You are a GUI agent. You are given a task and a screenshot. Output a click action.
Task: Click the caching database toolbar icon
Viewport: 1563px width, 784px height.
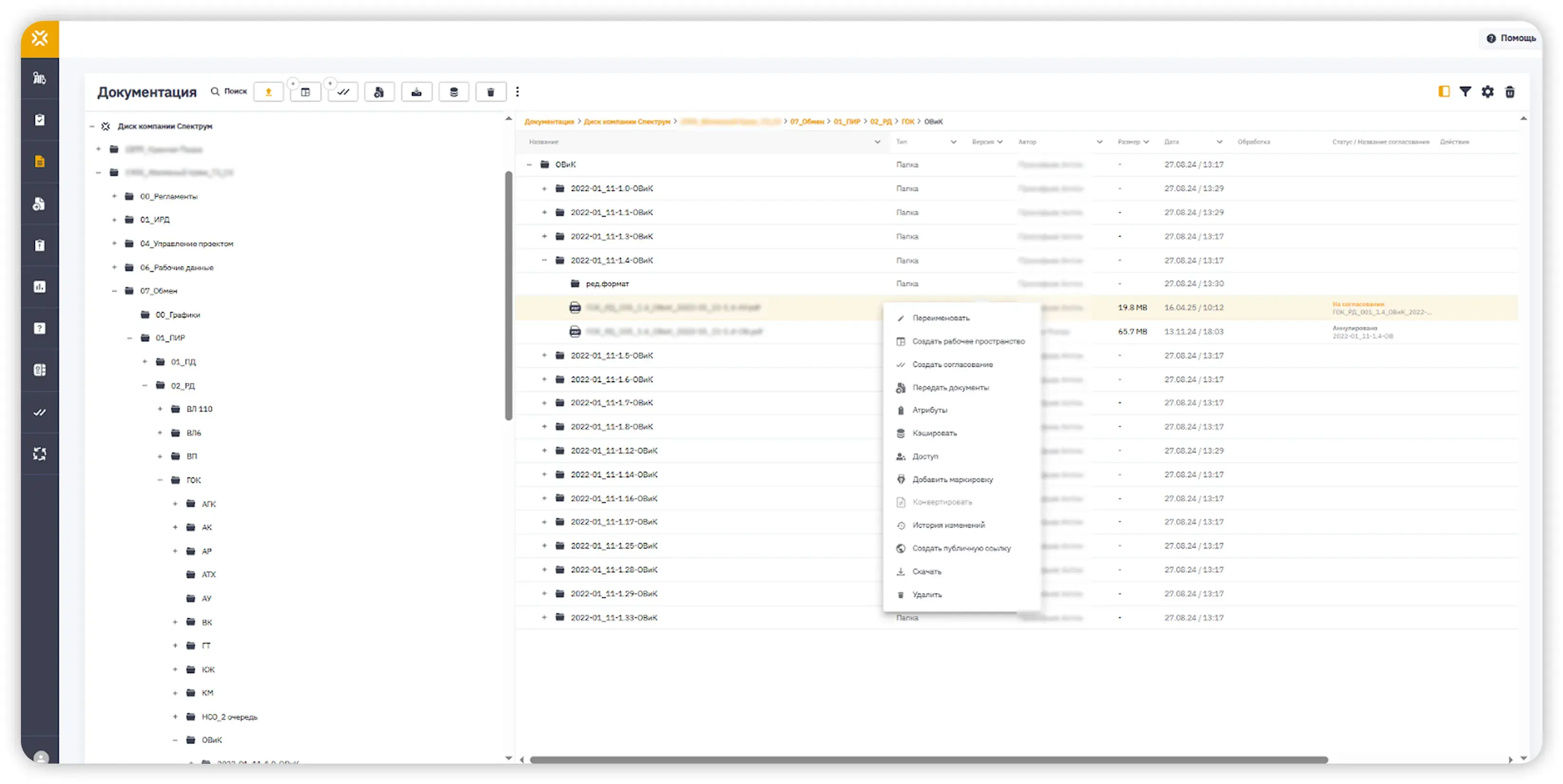pyautogui.click(x=453, y=92)
